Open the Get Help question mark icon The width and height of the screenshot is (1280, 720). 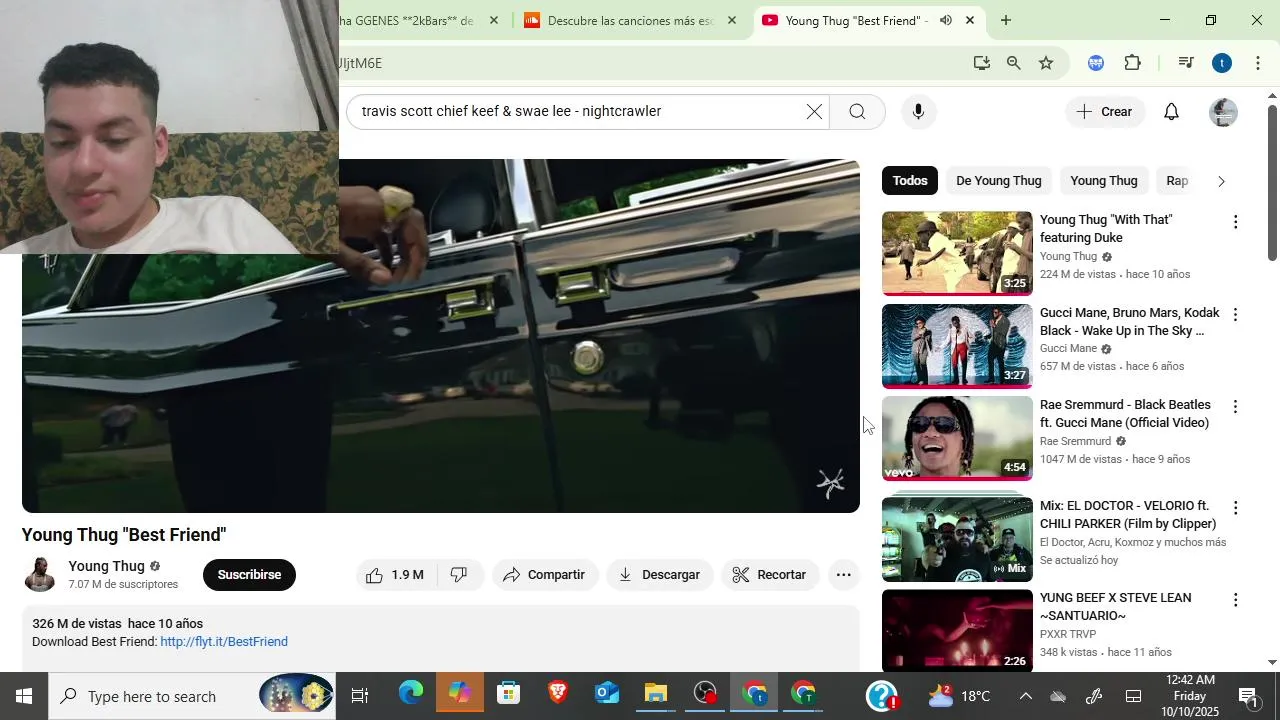[882, 696]
